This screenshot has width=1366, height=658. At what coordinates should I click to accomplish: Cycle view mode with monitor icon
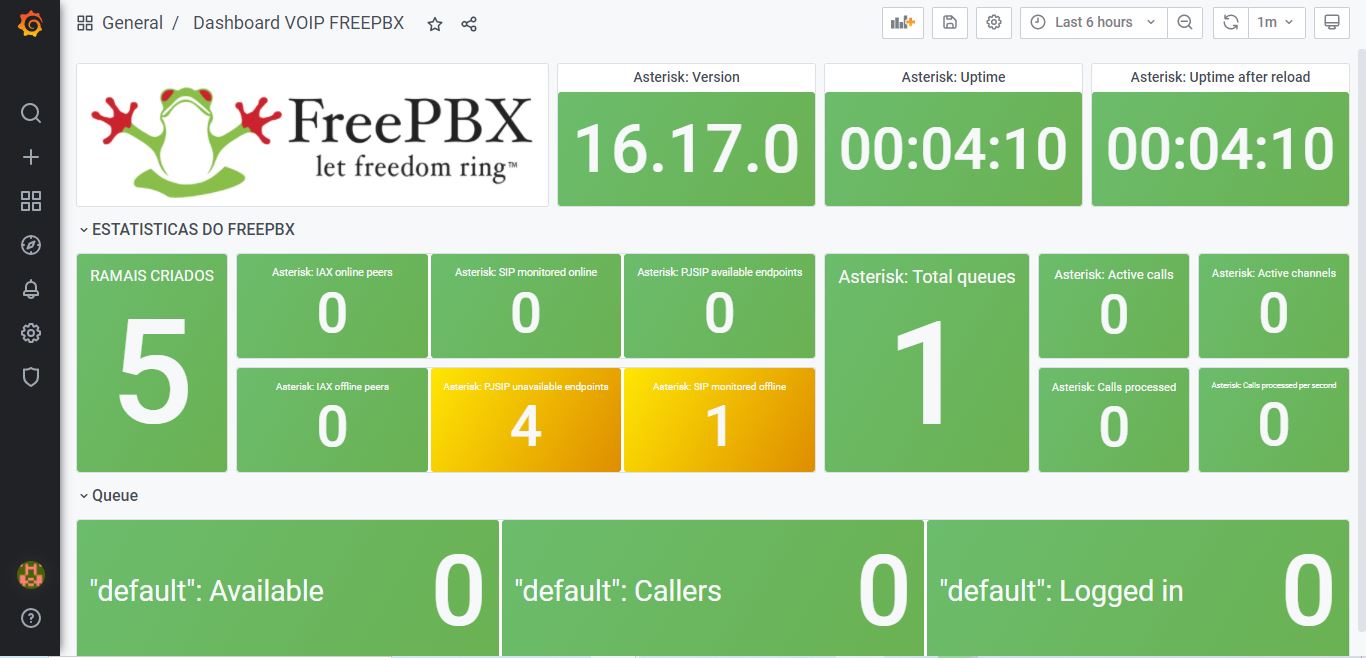tap(1332, 22)
